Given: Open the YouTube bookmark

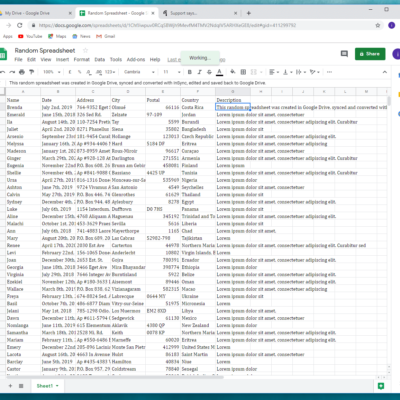Looking at the screenshot, I should [30, 36].
